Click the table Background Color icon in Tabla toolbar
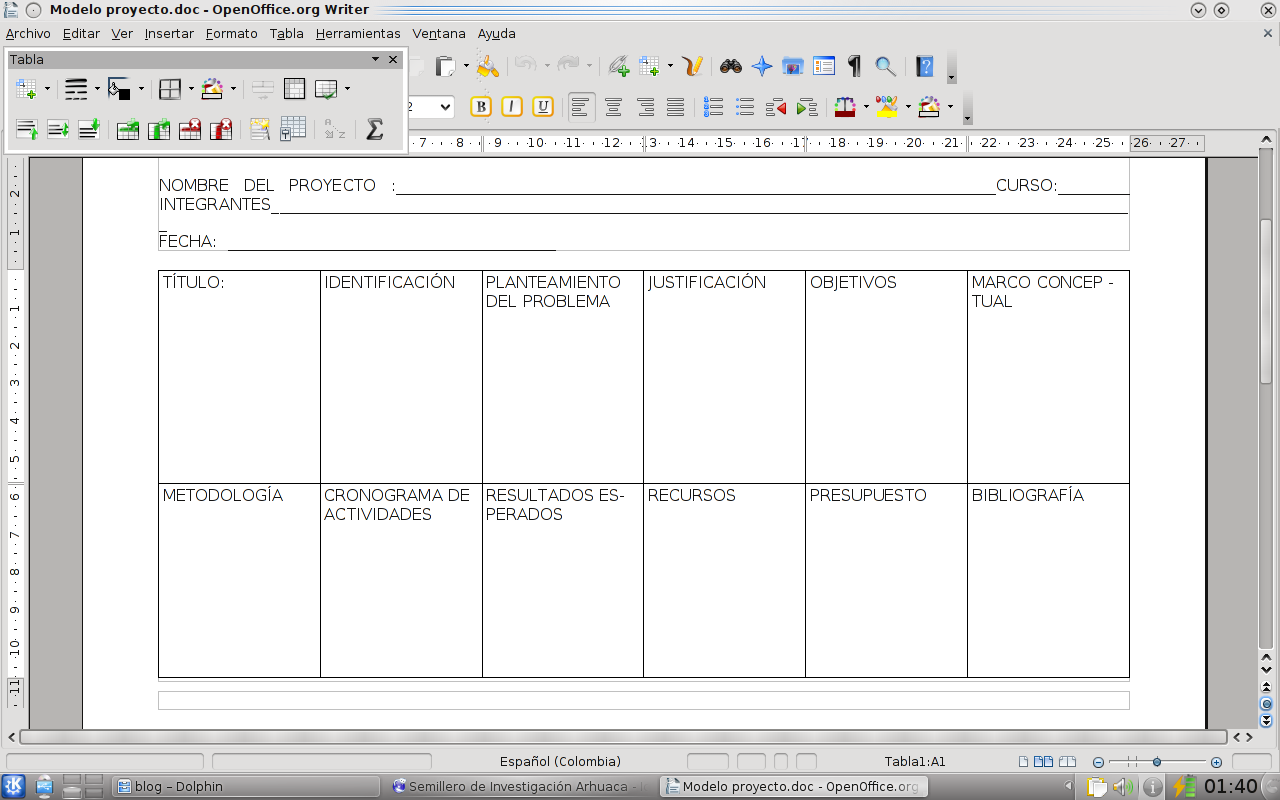1280x800 pixels. tap(212, 89)
